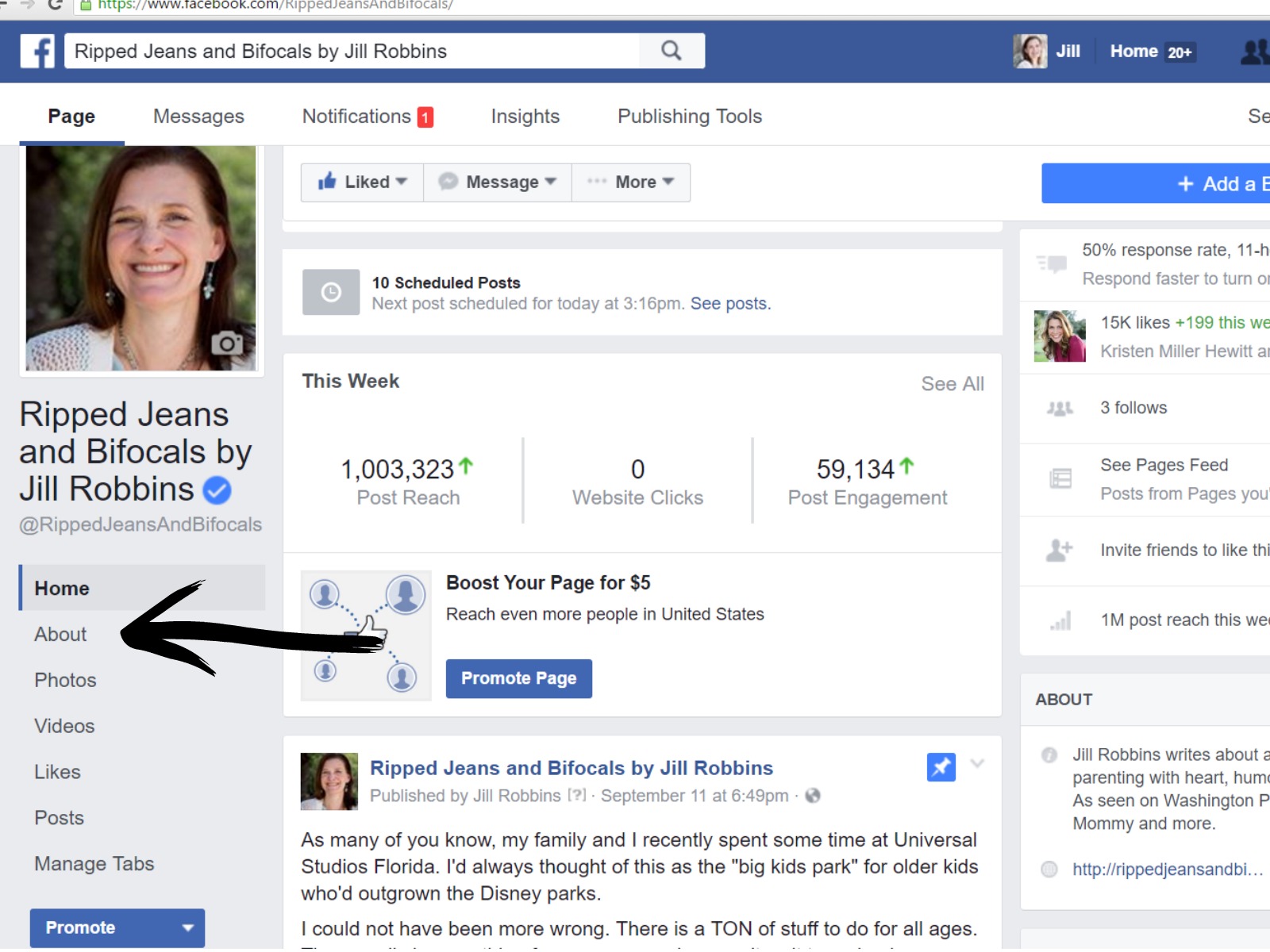Viewport: 1270px width, 952px height.
Task: Click the Add a Button button
Action: [x=1156, y=183]
